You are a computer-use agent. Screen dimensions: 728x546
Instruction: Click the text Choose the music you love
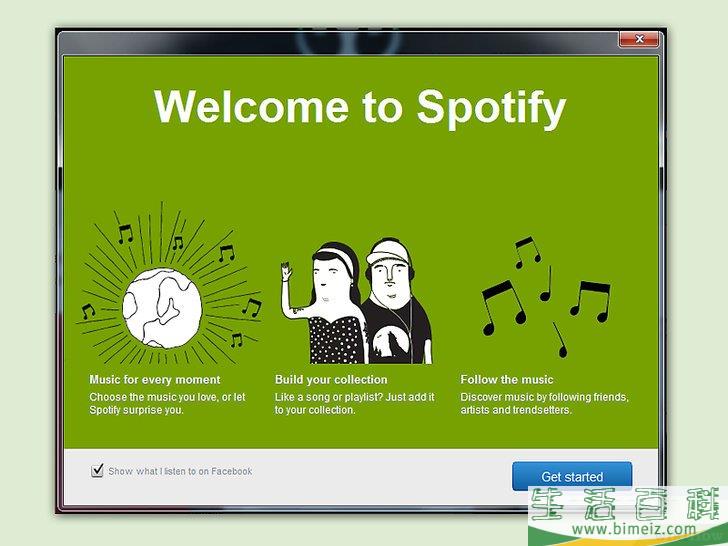[153, 397]
